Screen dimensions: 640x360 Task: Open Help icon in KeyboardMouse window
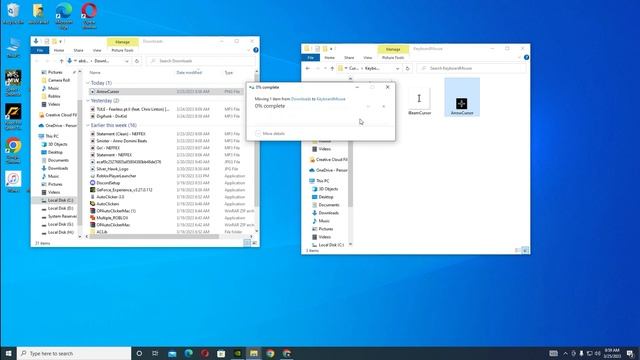point(526,58)
